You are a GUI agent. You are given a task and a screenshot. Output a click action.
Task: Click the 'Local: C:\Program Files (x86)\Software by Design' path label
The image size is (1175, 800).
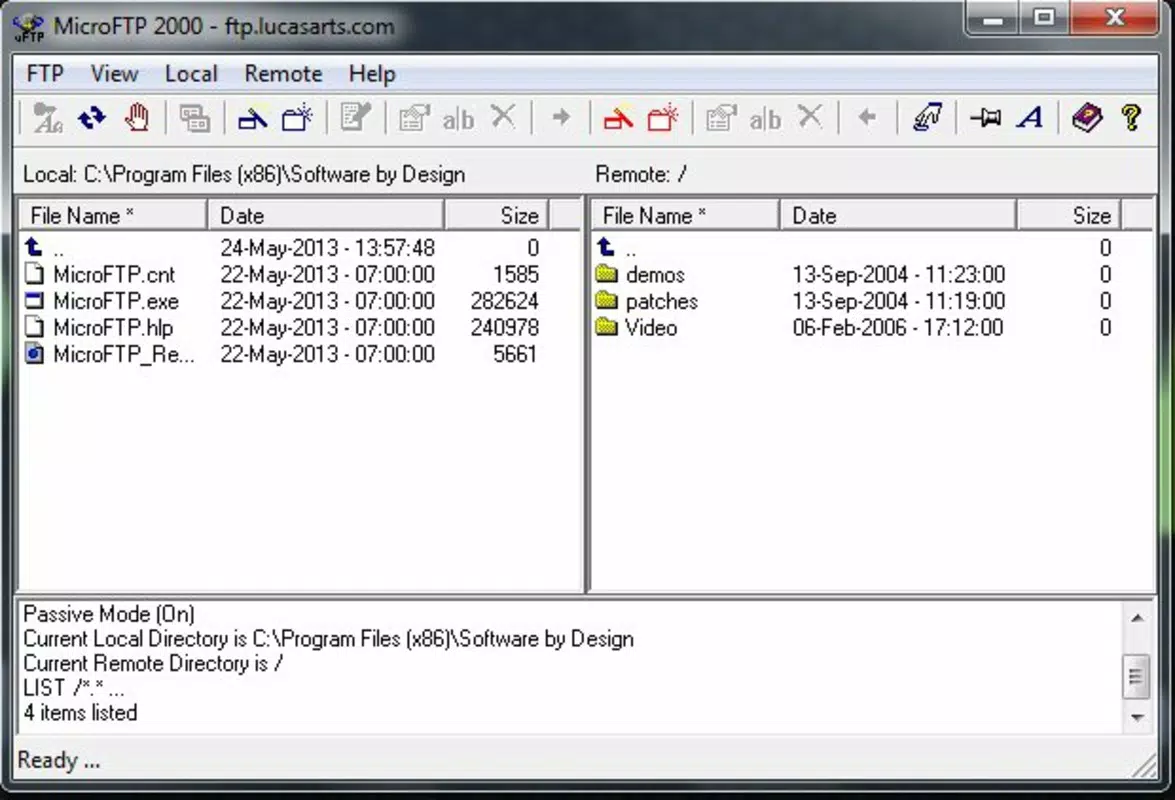[x=244, y=175]
